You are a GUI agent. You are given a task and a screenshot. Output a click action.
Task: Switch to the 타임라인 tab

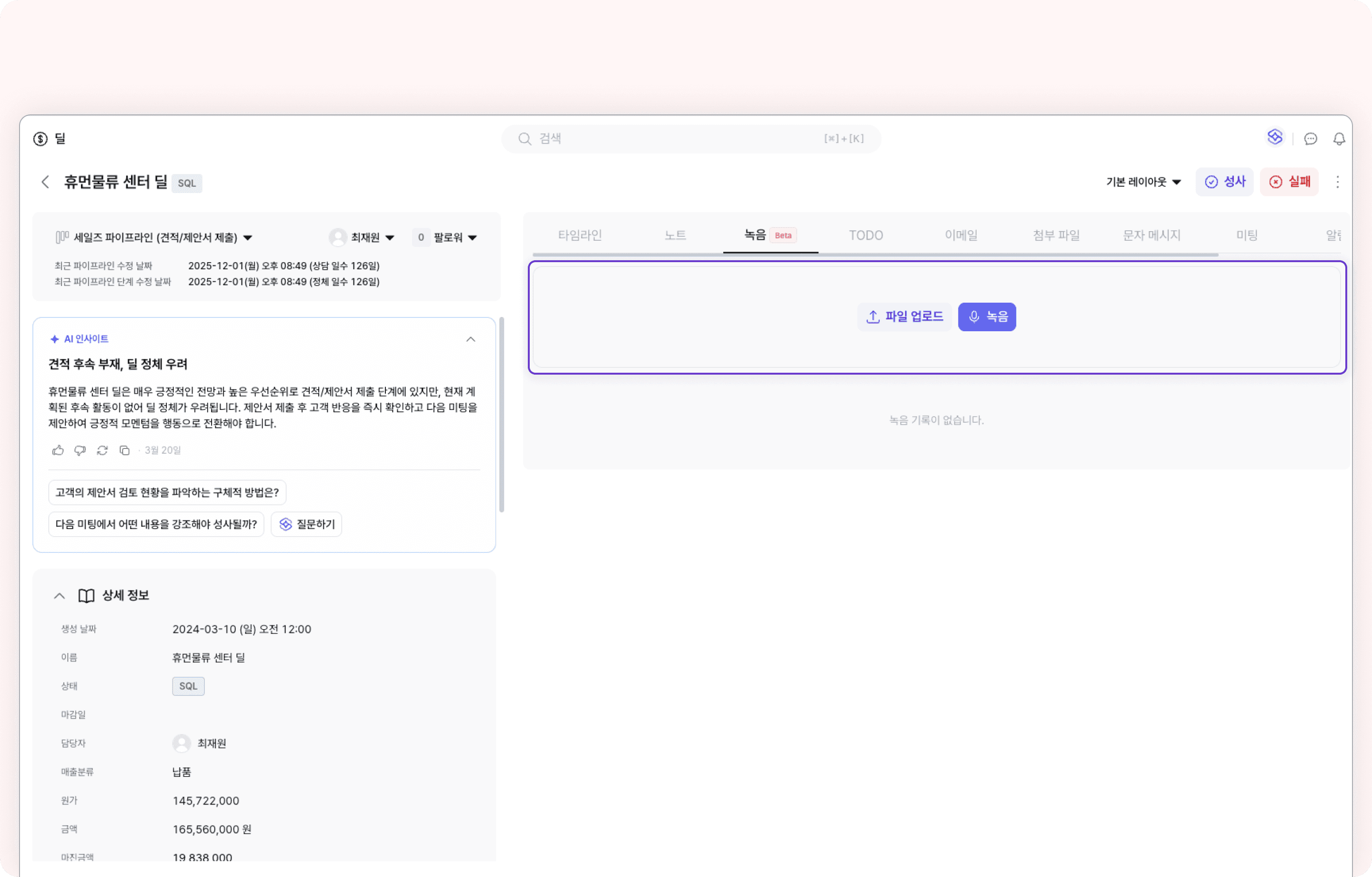tap(579, 235)
